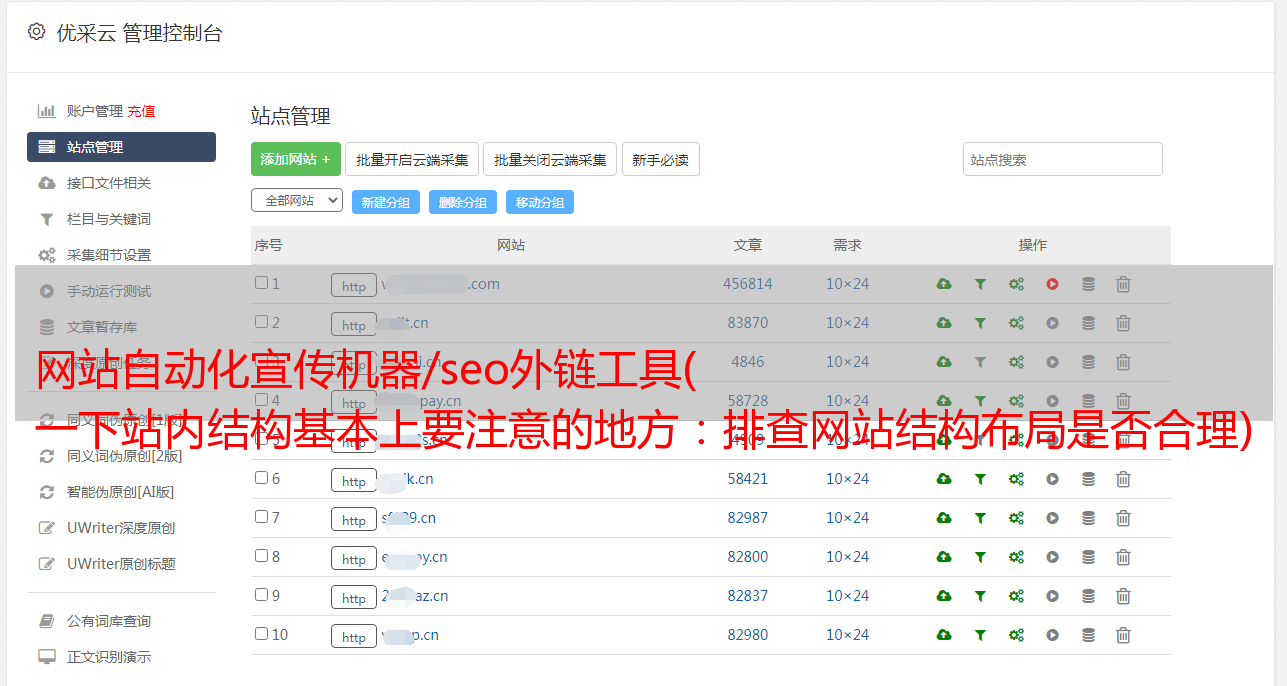The height and width of the screenshot is (686, 1287).
Task: Go to 接口文件相关 in the sidebar
Action: pyautogui.click(x=108, y=183)
